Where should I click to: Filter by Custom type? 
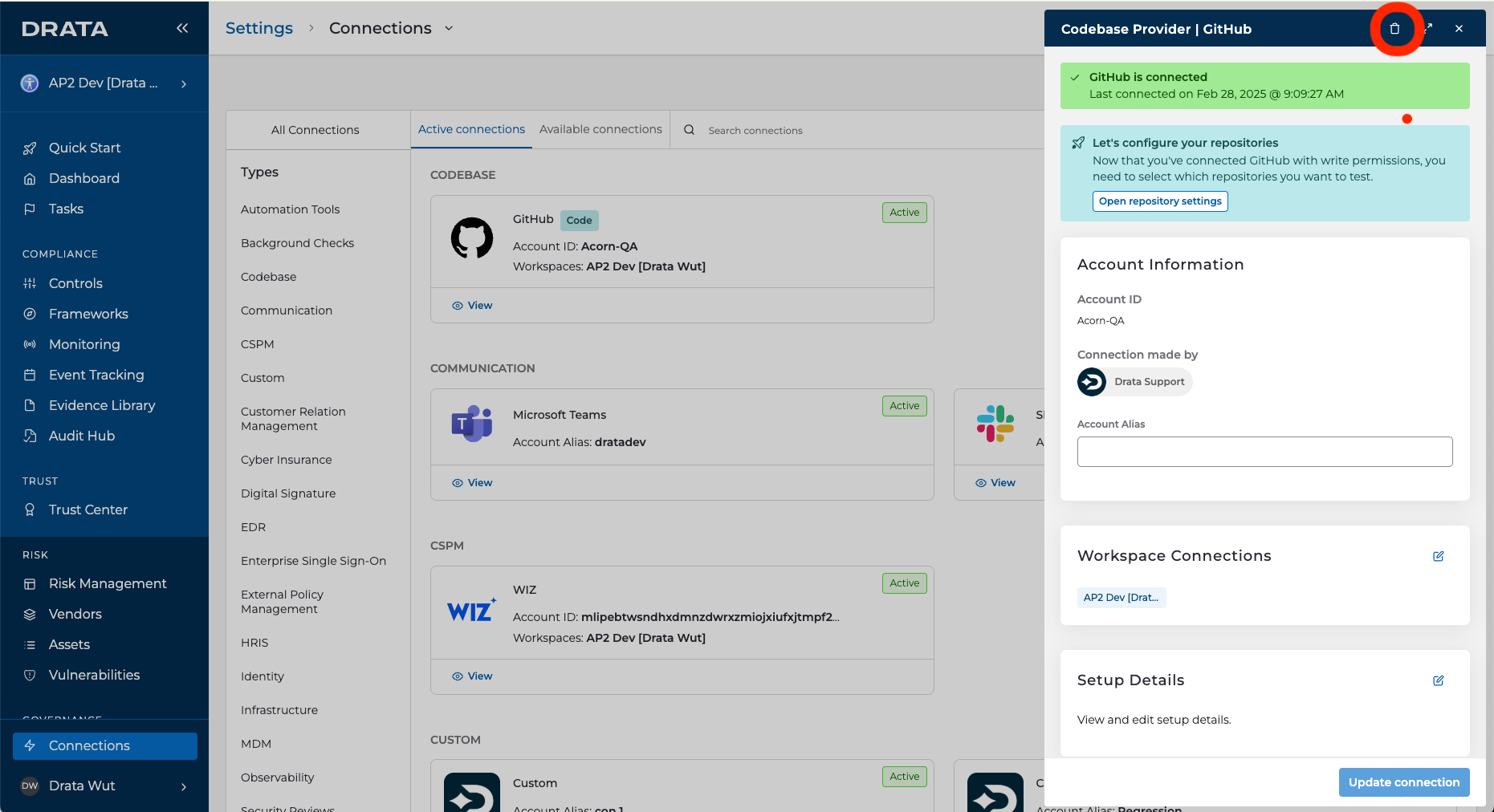pos(263,378)
